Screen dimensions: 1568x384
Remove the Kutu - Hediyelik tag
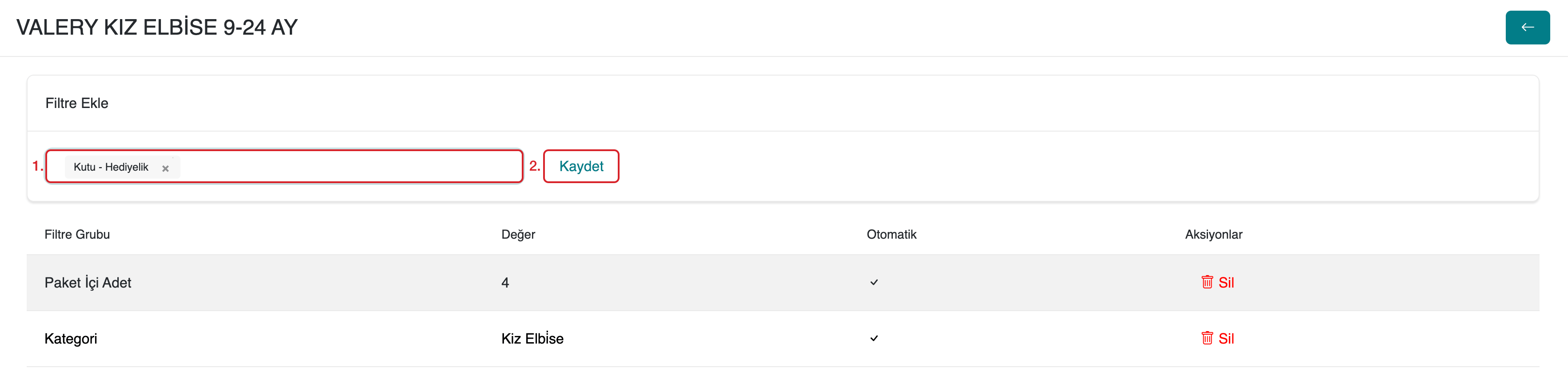165,168
